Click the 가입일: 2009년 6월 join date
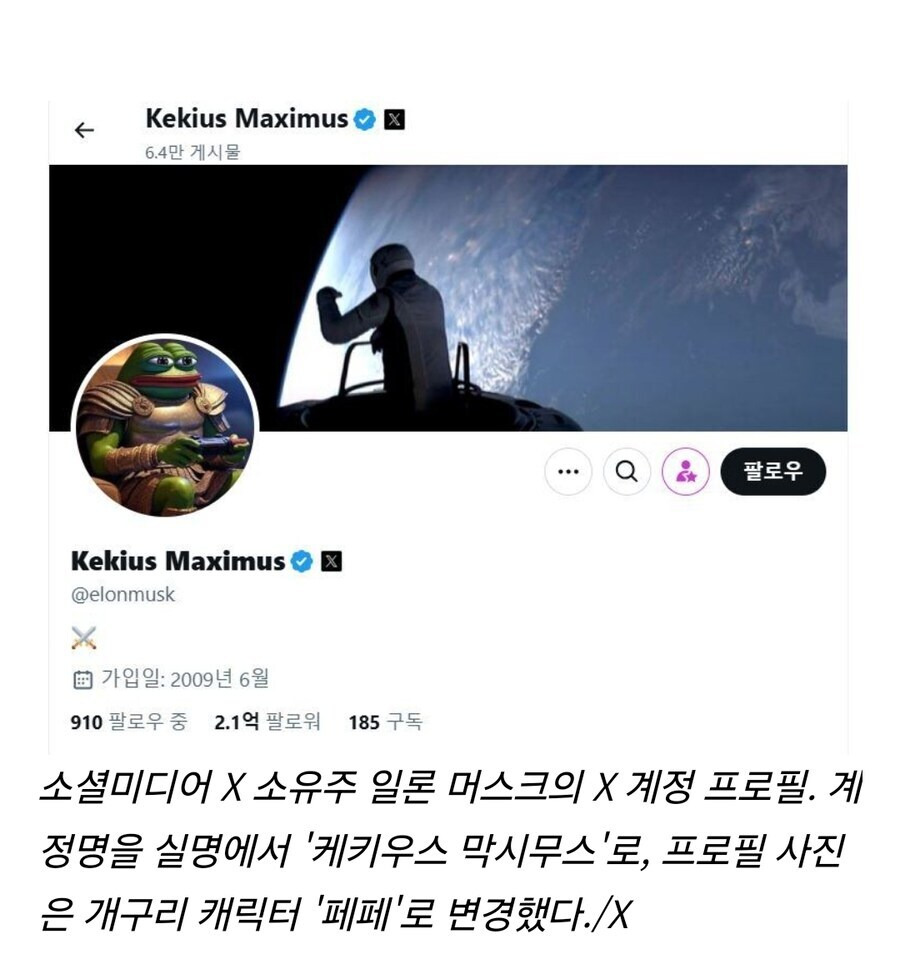The image size is (900, 974). pos(185,679)
